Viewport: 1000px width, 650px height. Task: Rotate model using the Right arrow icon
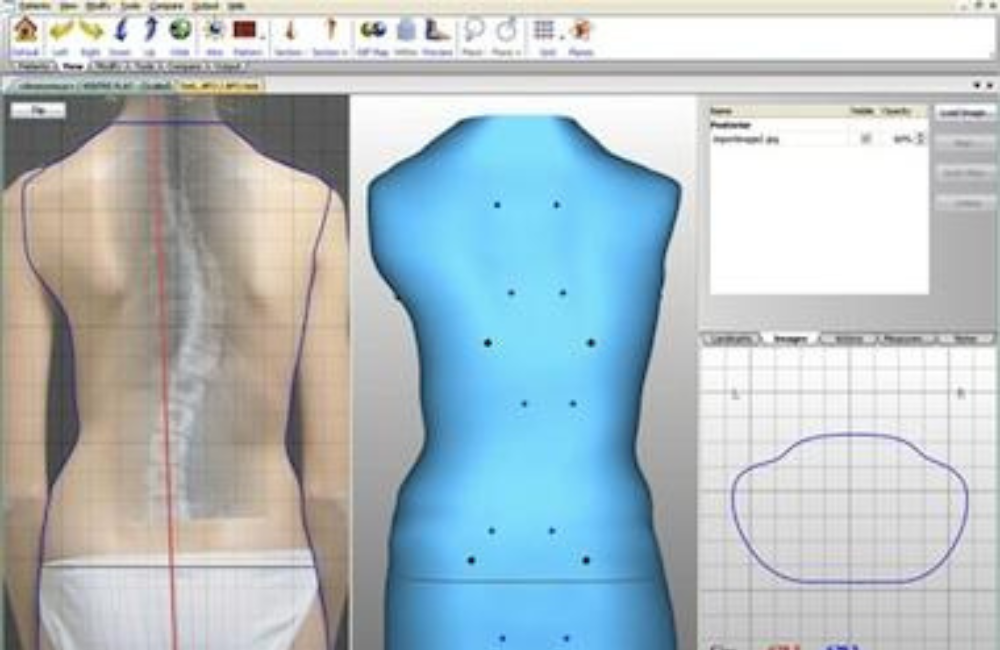coord(91,30)
